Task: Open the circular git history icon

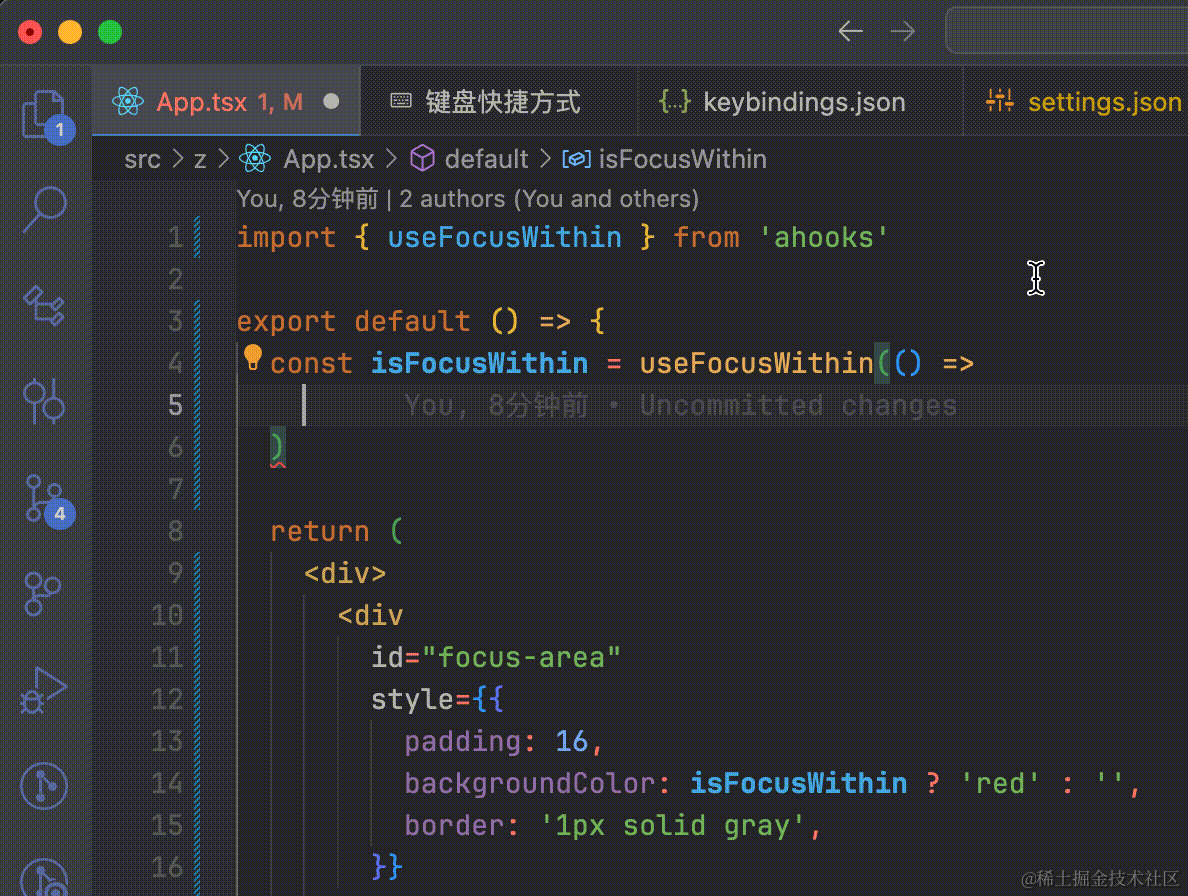Action: tap(44, 785)
